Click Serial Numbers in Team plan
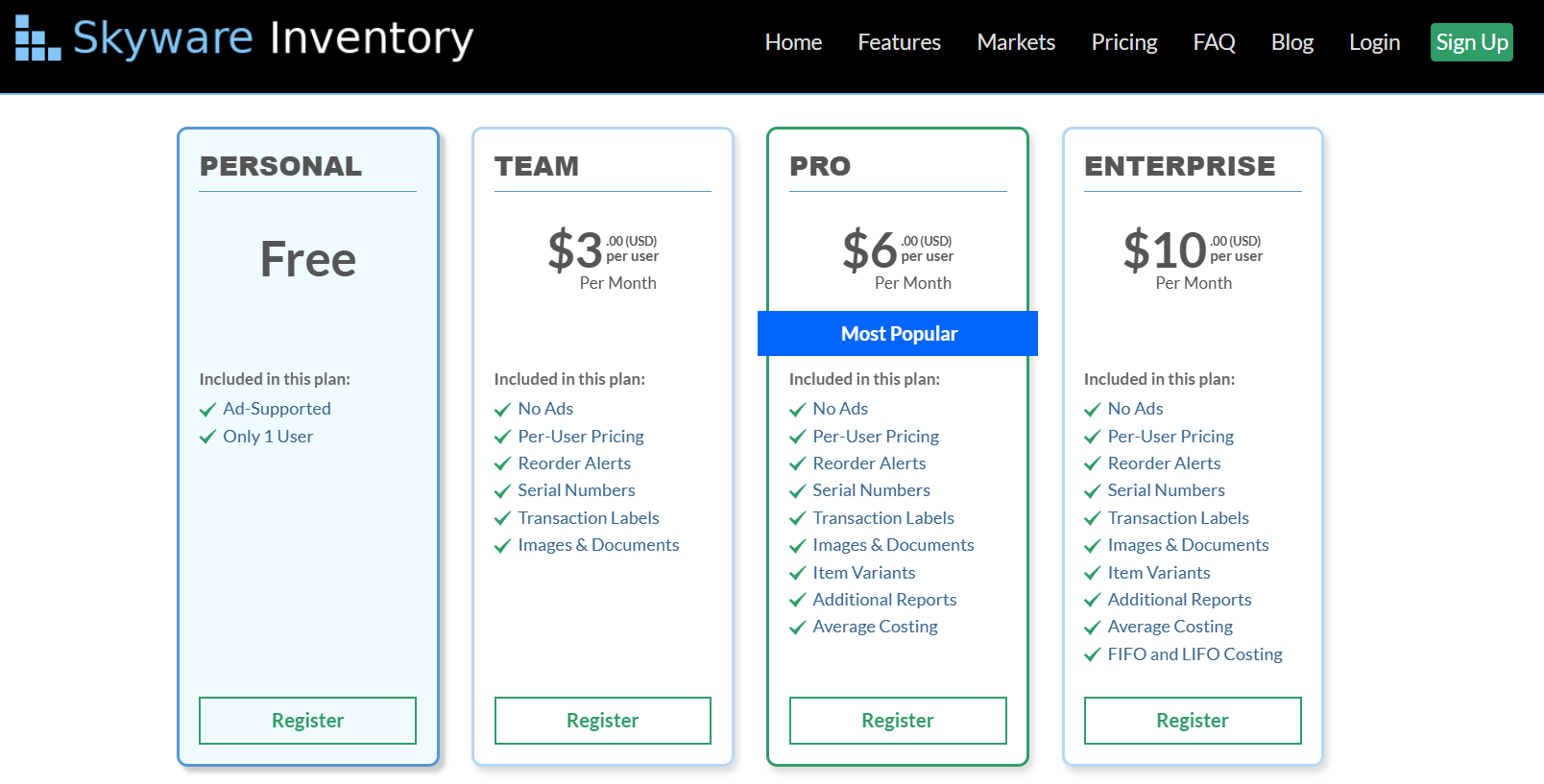The width and height of the screenshot is (1544, 784). (x=576, y=490)
